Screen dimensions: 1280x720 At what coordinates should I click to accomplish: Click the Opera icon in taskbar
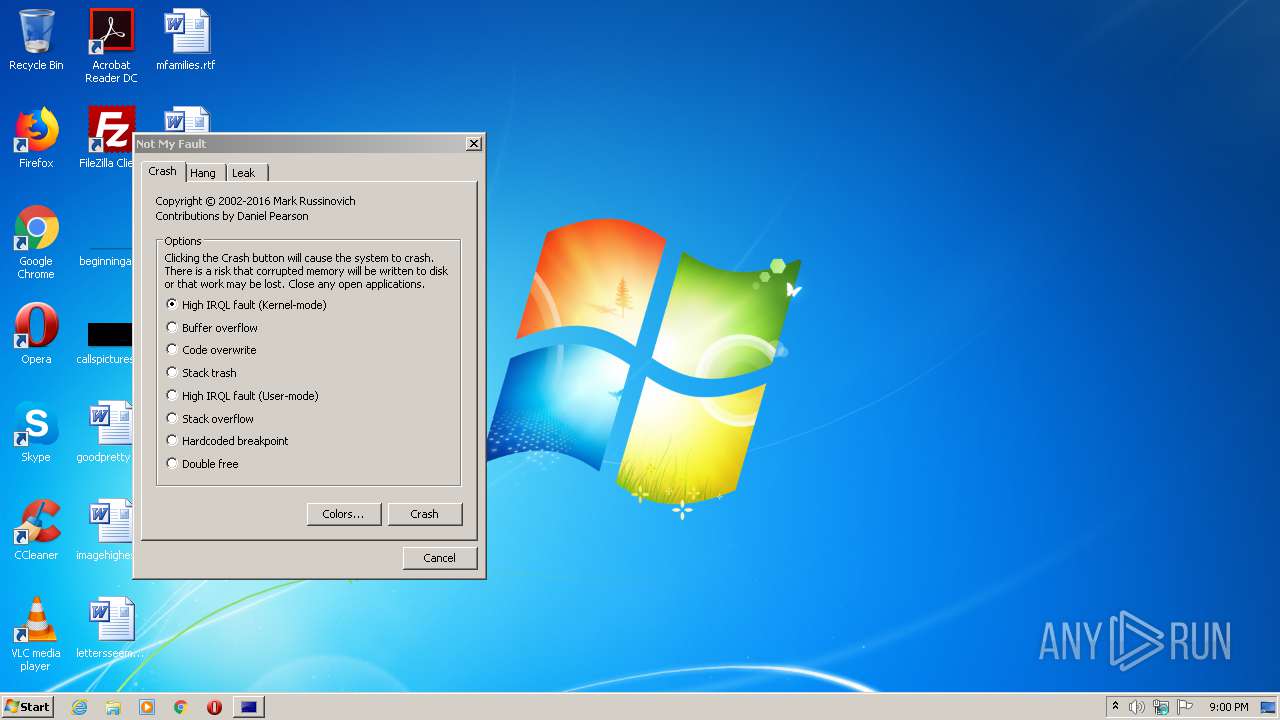214,707
